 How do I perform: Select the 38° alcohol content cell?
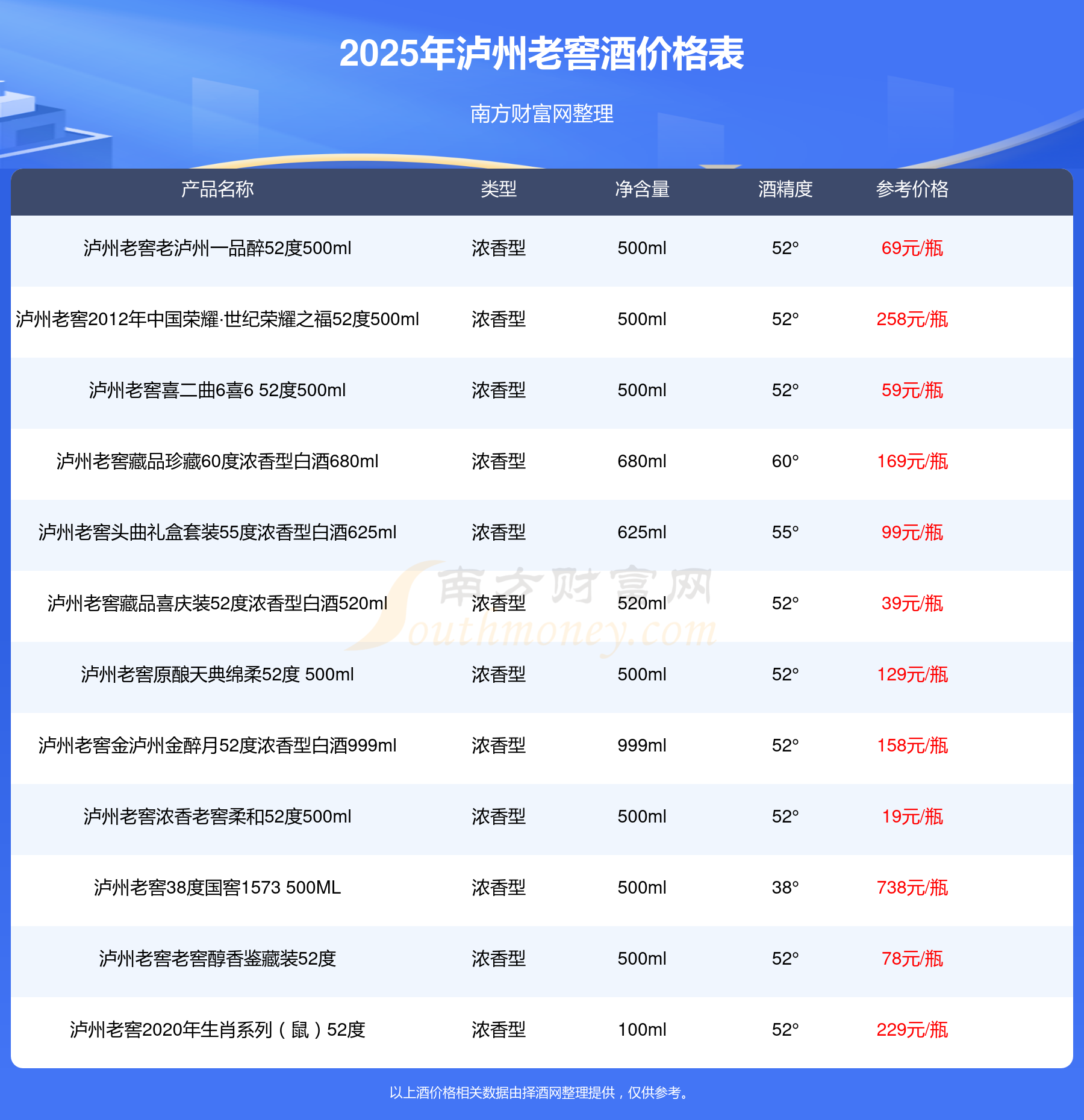(785, 888)
